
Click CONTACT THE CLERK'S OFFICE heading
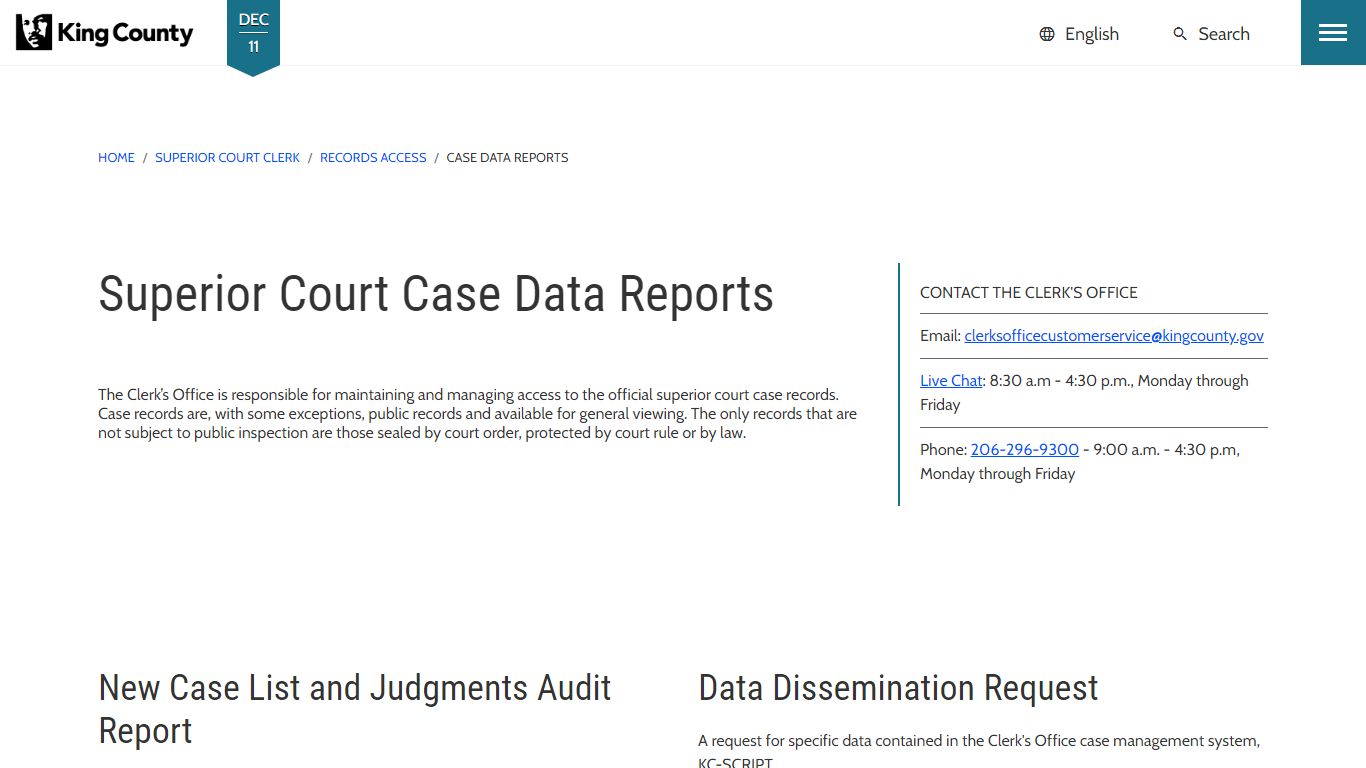click(x=1029, y=293)
